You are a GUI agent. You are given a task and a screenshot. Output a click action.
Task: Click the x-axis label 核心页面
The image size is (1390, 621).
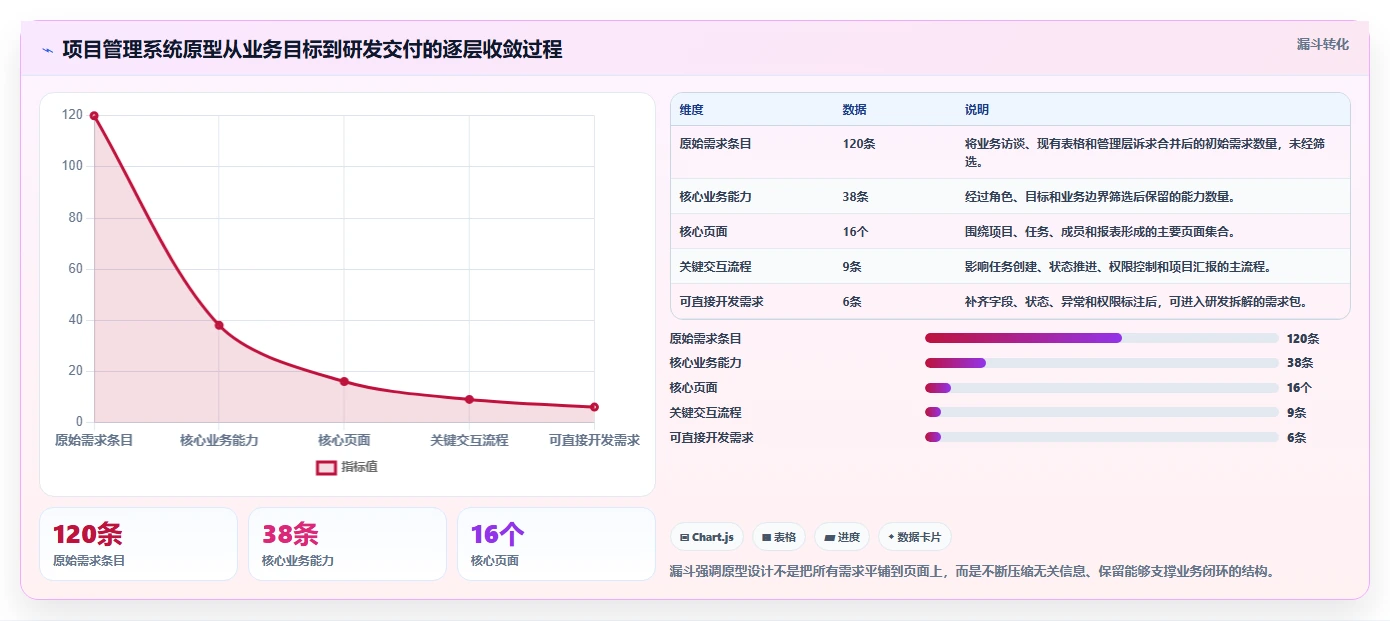click(344, 440)
